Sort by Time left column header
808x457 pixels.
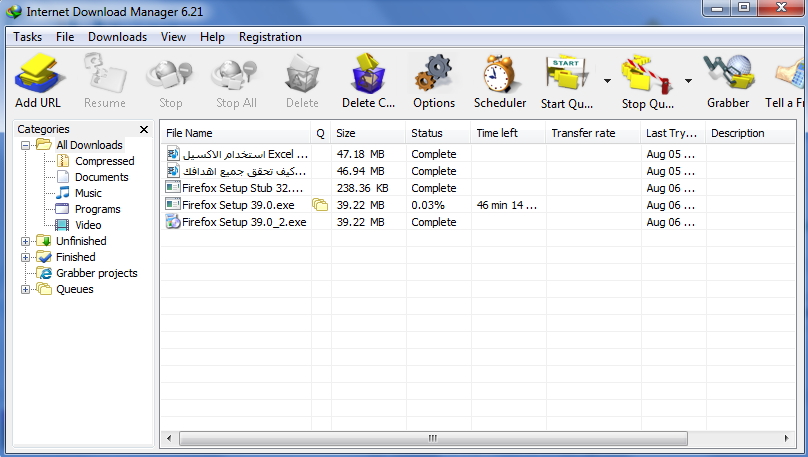point(508,133)
